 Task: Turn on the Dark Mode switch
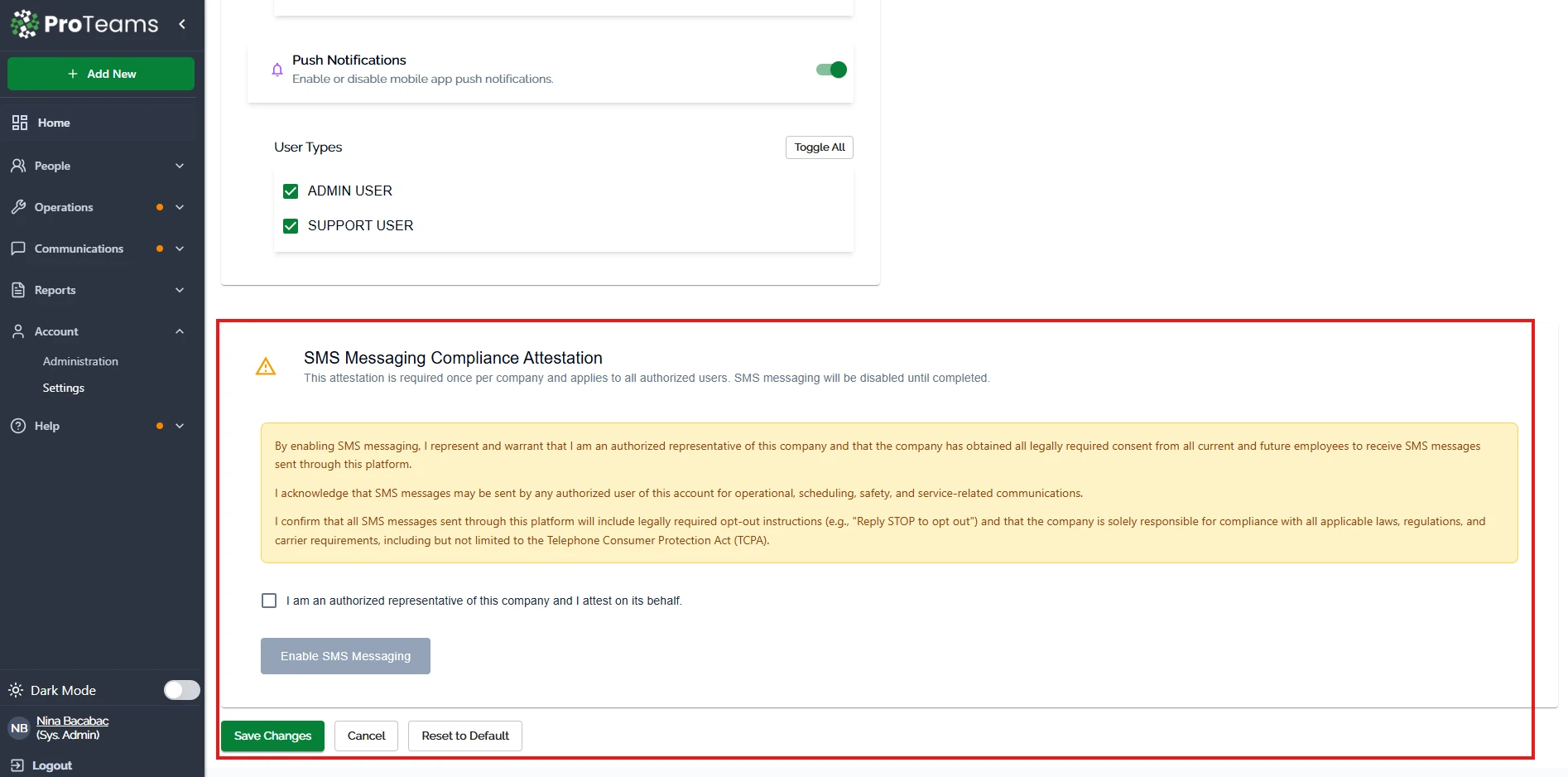pos(181,690)
